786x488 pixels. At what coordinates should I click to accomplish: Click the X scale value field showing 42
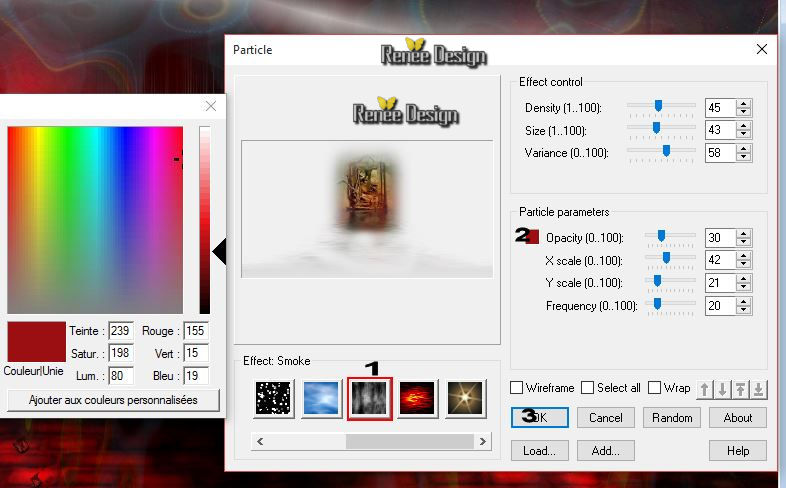pos(720,260)
